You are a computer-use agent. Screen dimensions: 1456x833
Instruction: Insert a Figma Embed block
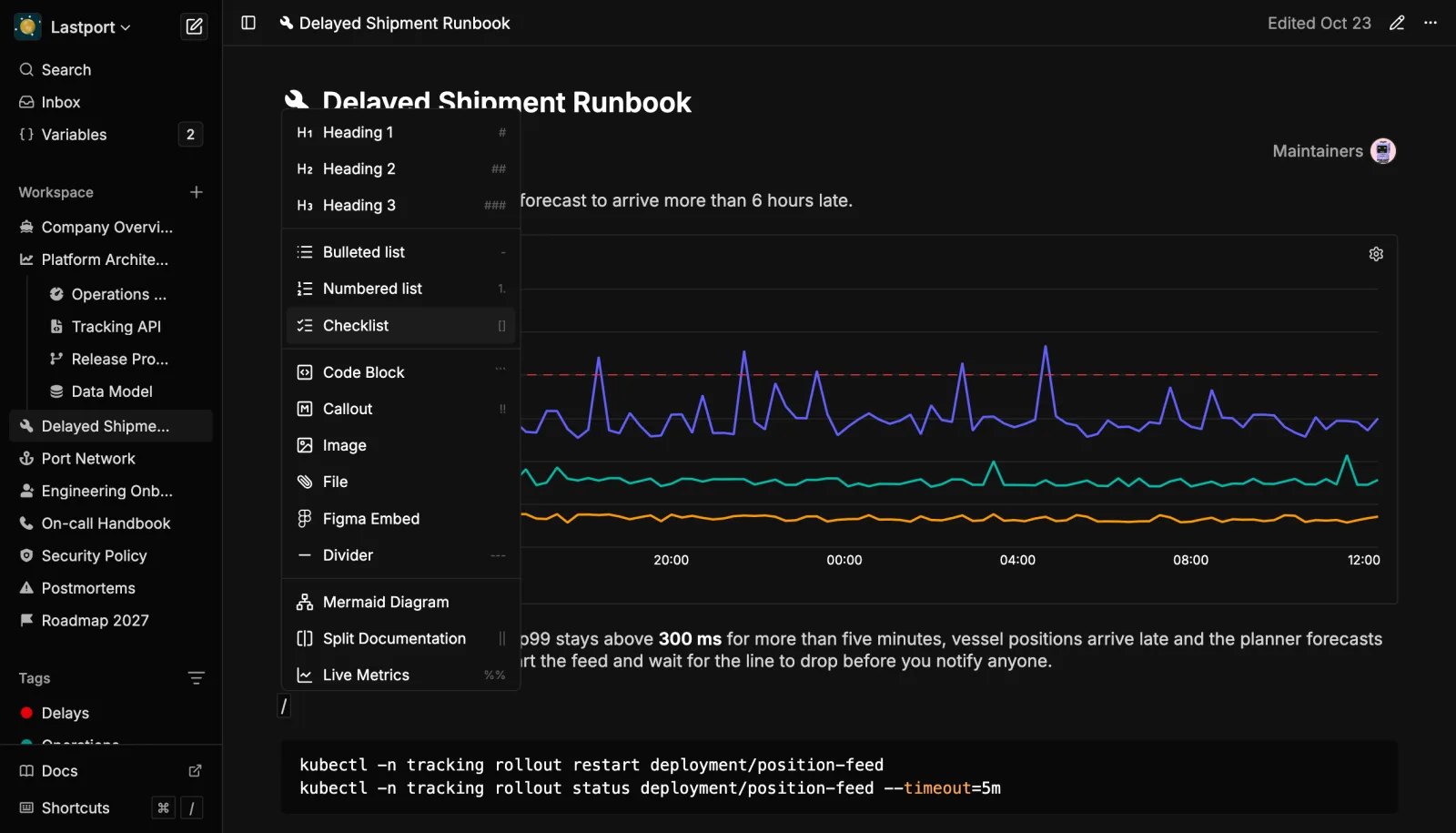tap(400, 519)
